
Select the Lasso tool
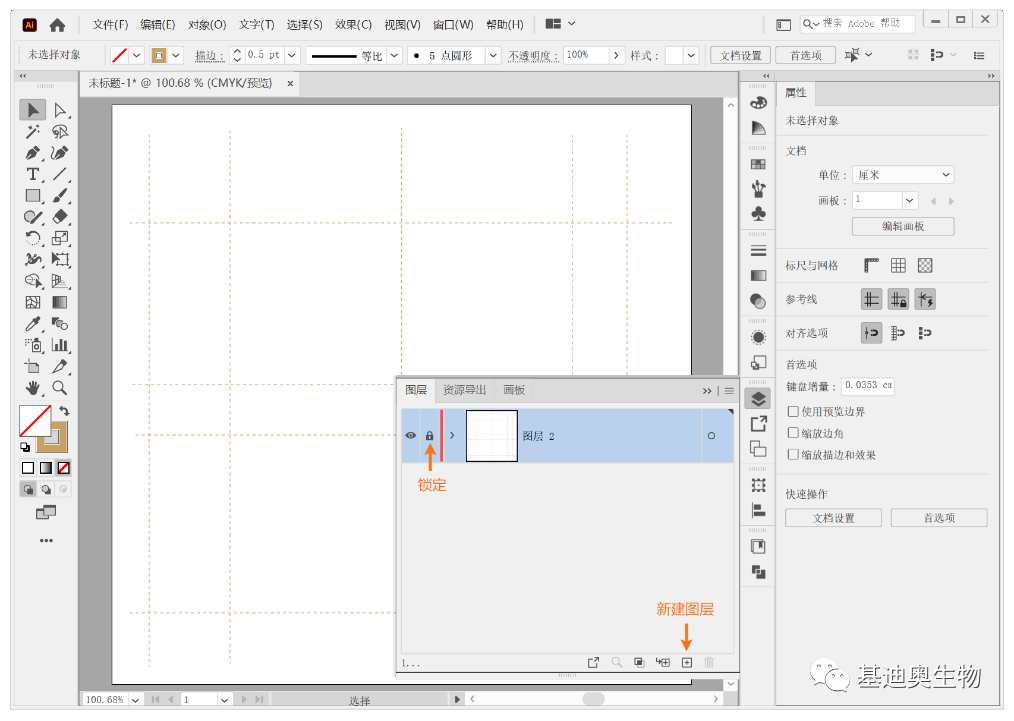coord(59,132)
